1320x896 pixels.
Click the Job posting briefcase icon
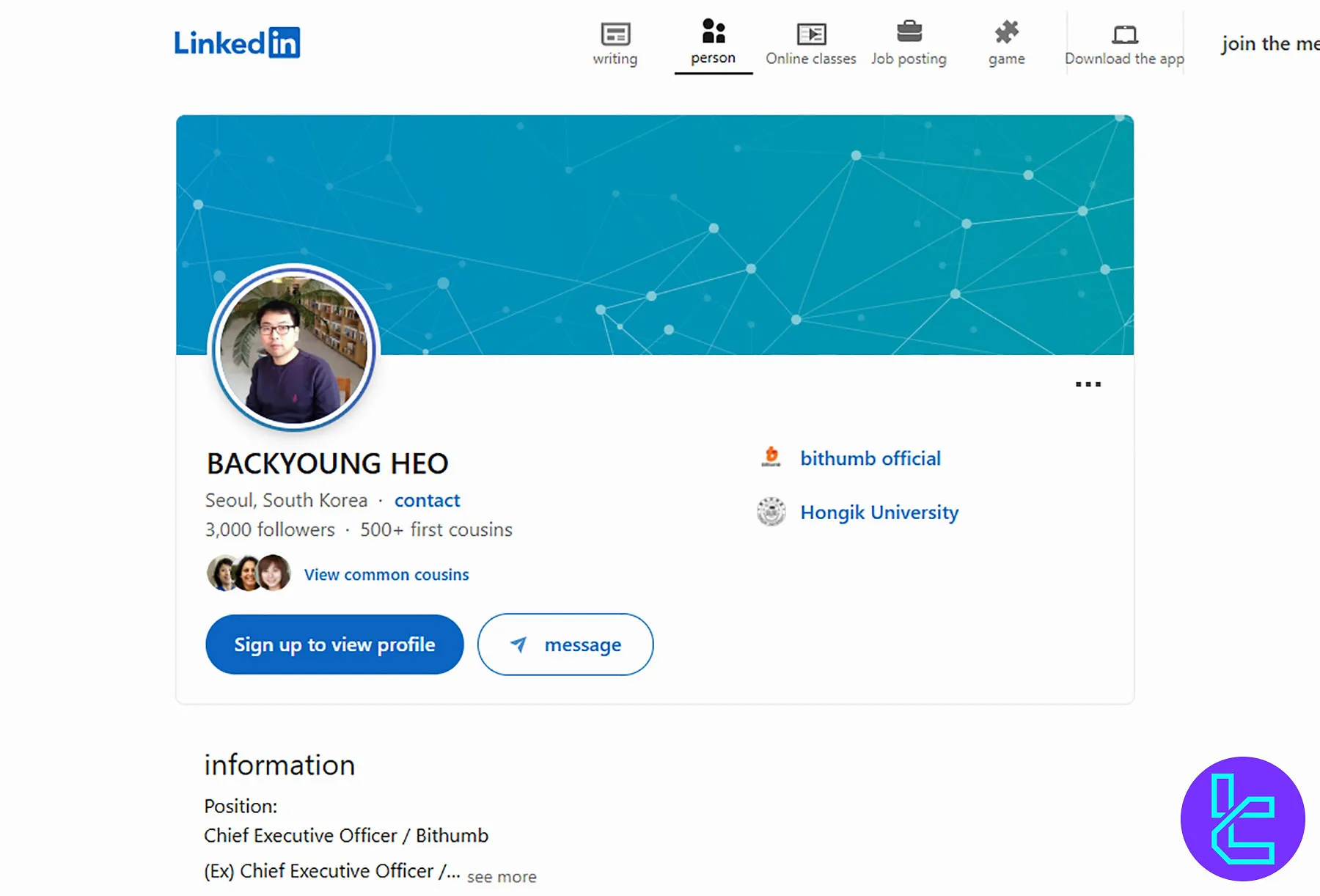coord(909,32)
